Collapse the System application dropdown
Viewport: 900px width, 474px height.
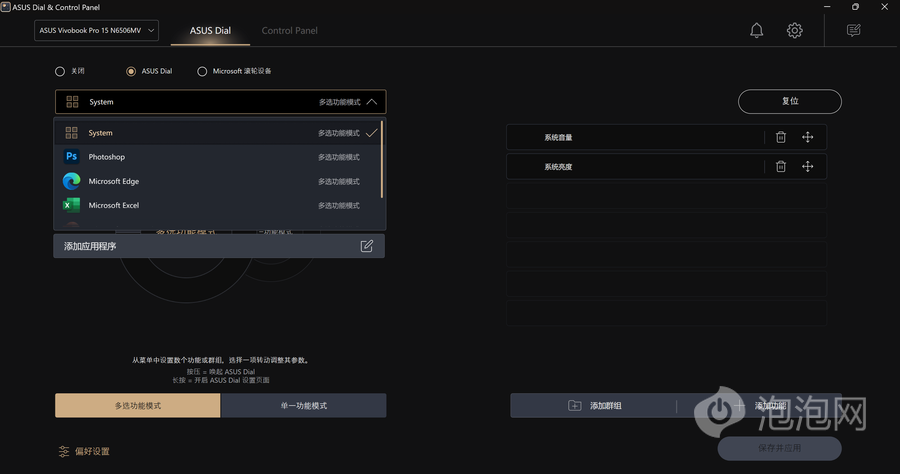tap(220, 102)
